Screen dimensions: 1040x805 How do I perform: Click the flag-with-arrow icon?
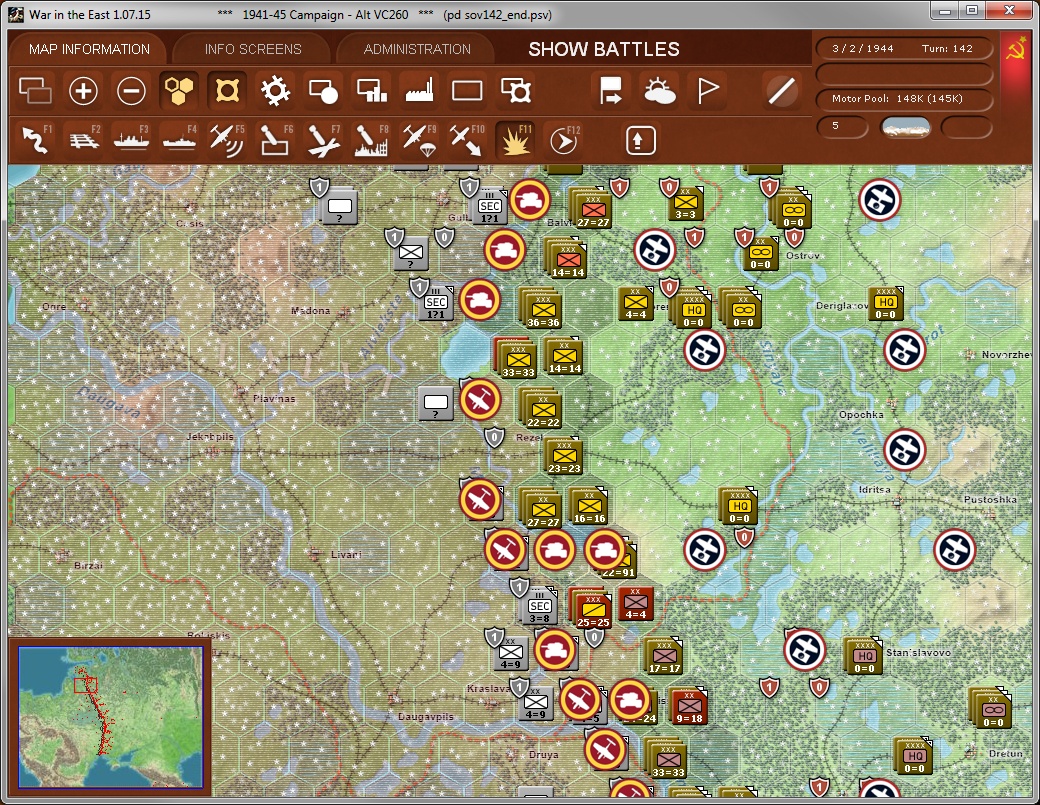610,91
